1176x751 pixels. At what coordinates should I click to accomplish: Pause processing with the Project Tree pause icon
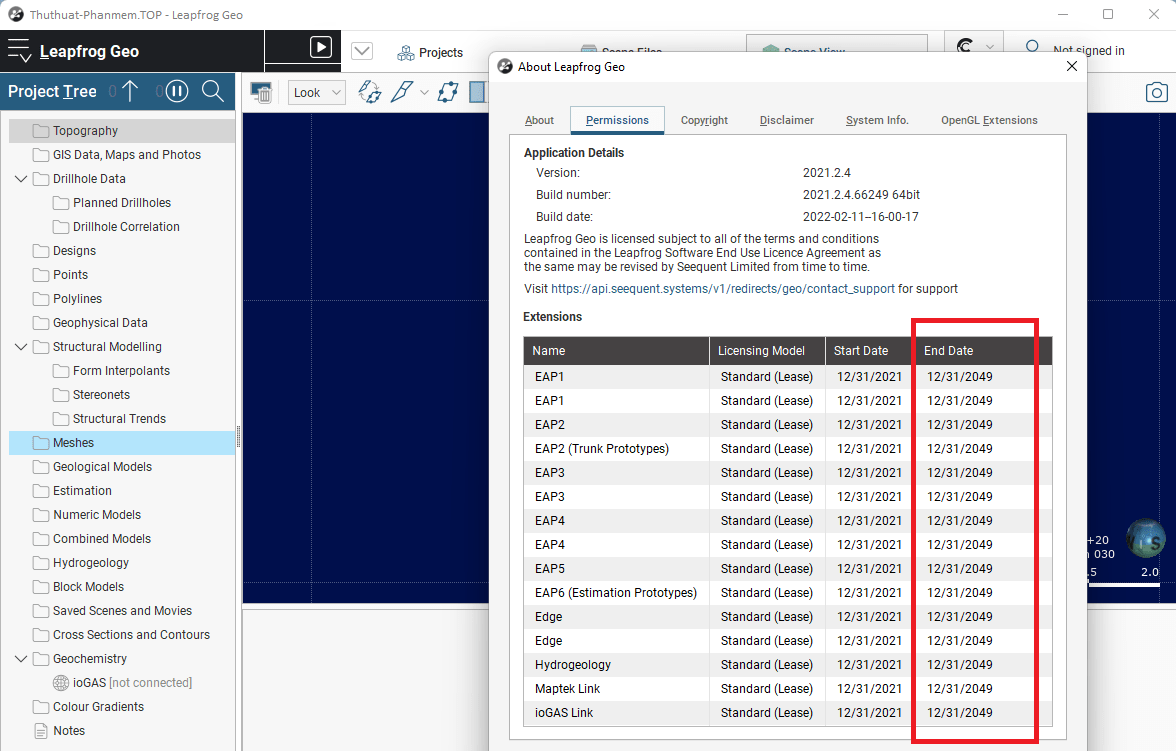pos(177,92)
